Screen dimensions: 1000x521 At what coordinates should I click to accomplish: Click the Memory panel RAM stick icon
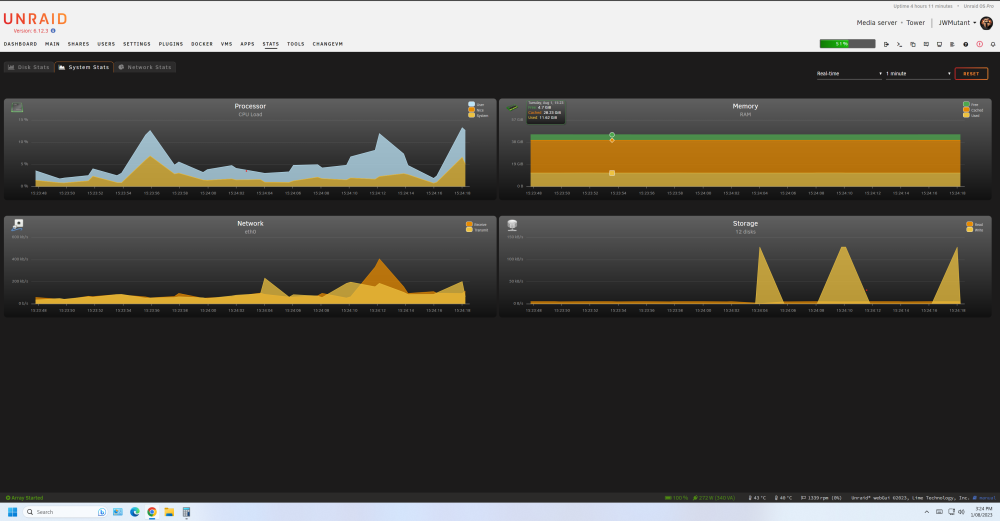click(x=512, y=108)
